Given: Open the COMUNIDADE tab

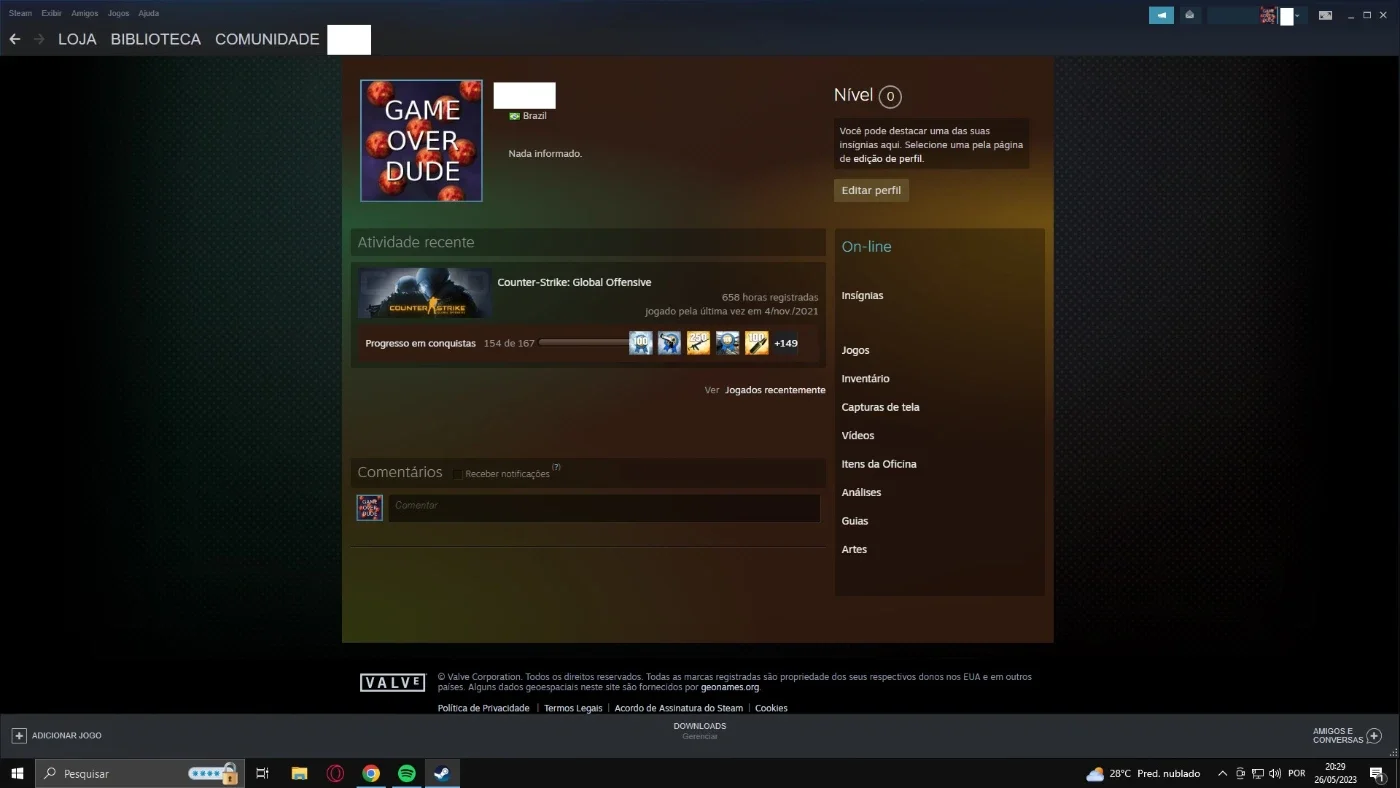Looking at the screenshot, I should [267, 40].
